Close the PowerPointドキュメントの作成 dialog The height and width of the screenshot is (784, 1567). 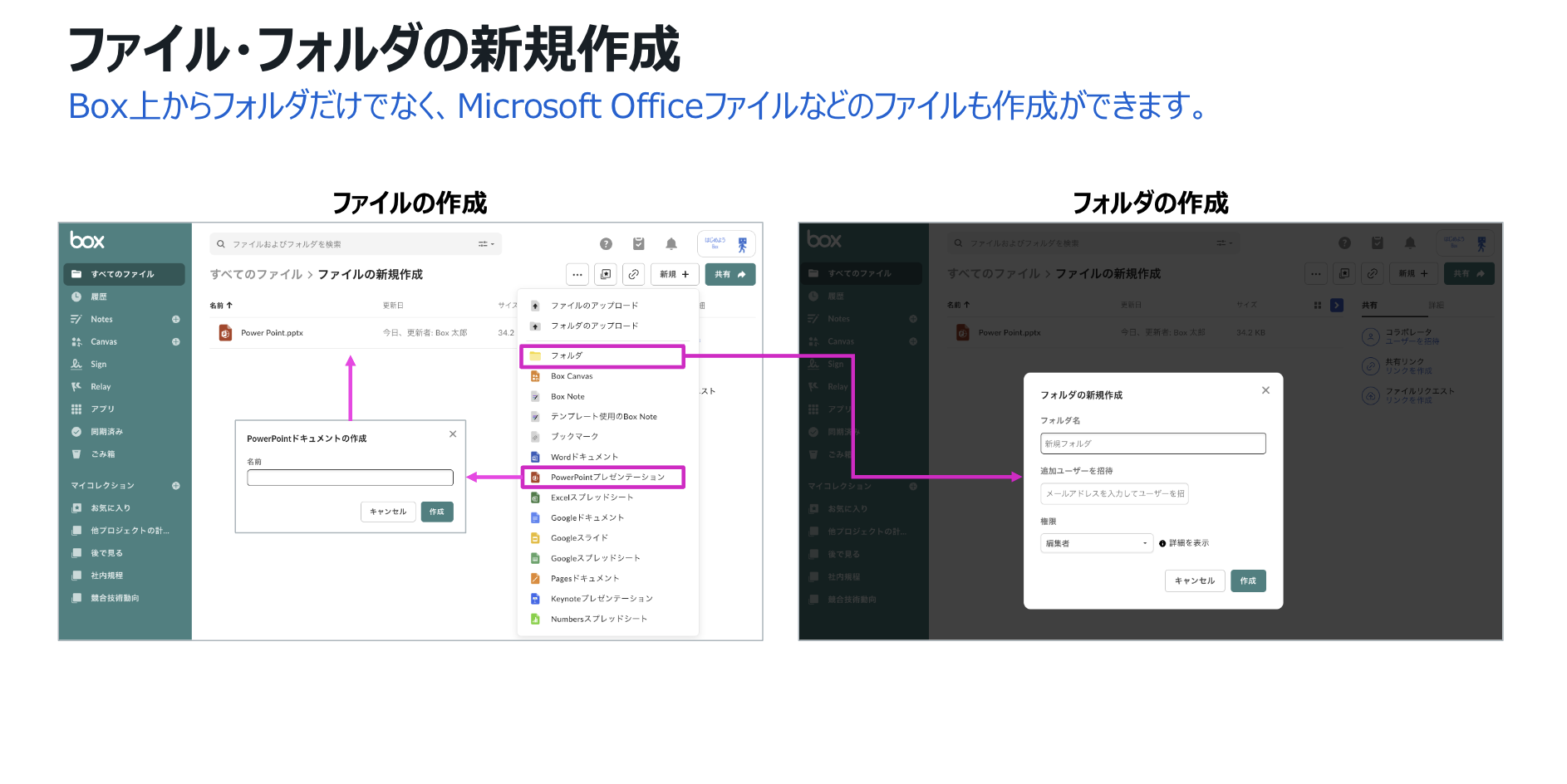pos(453,434)
